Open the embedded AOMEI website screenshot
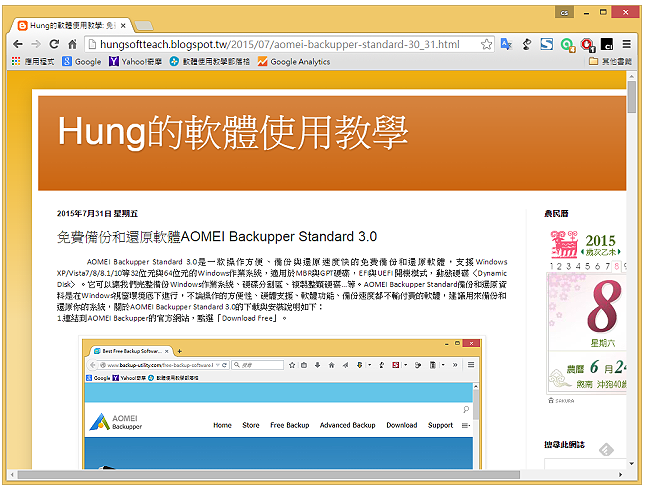The image size is (647, 490). 281,403
